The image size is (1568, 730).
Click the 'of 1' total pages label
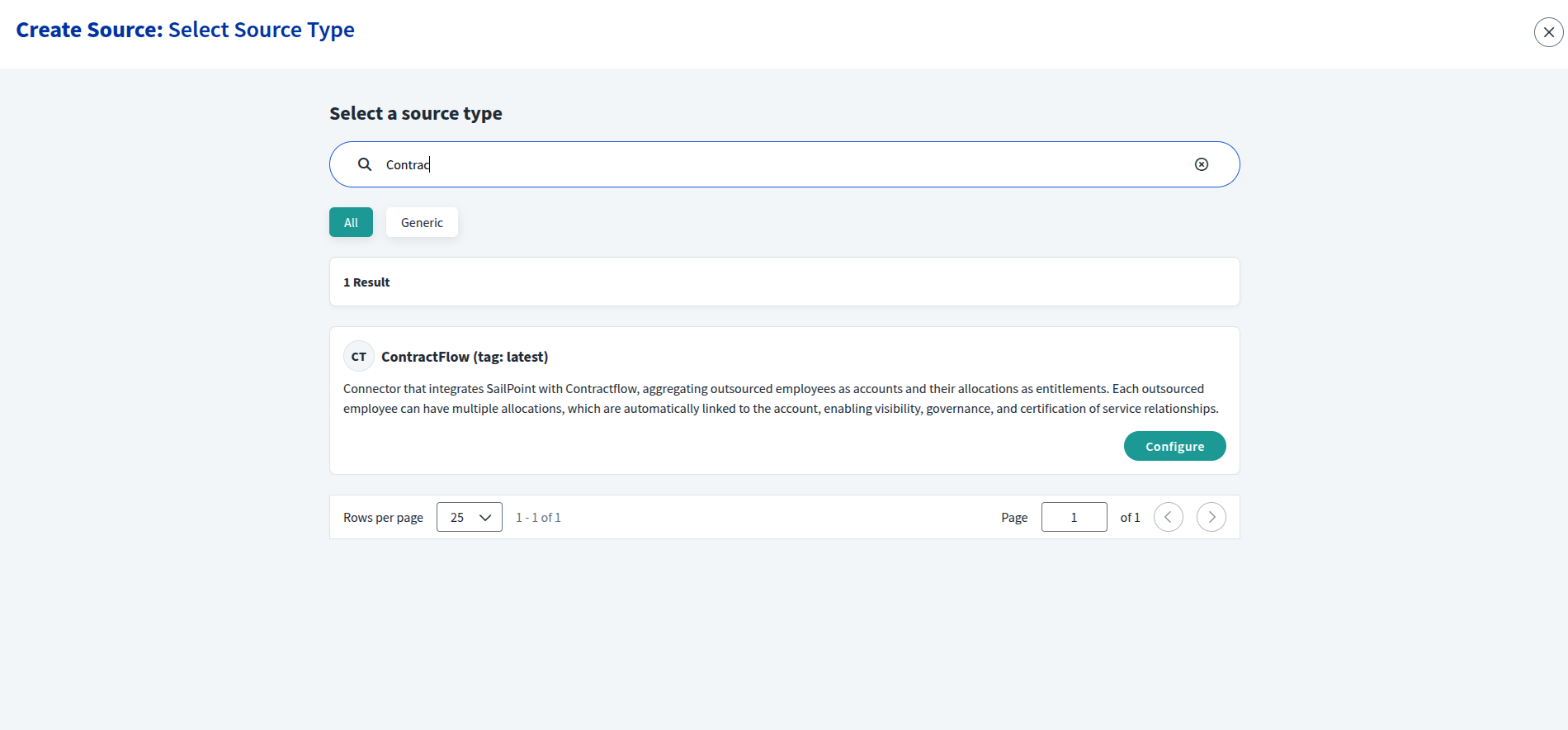click(1130, 518)
